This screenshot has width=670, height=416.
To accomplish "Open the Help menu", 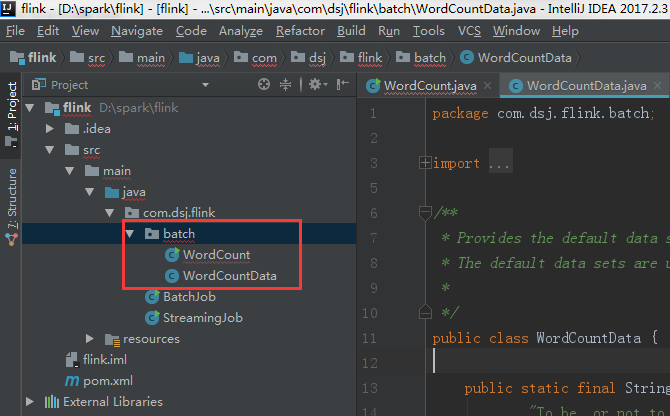I will point(565,31).
